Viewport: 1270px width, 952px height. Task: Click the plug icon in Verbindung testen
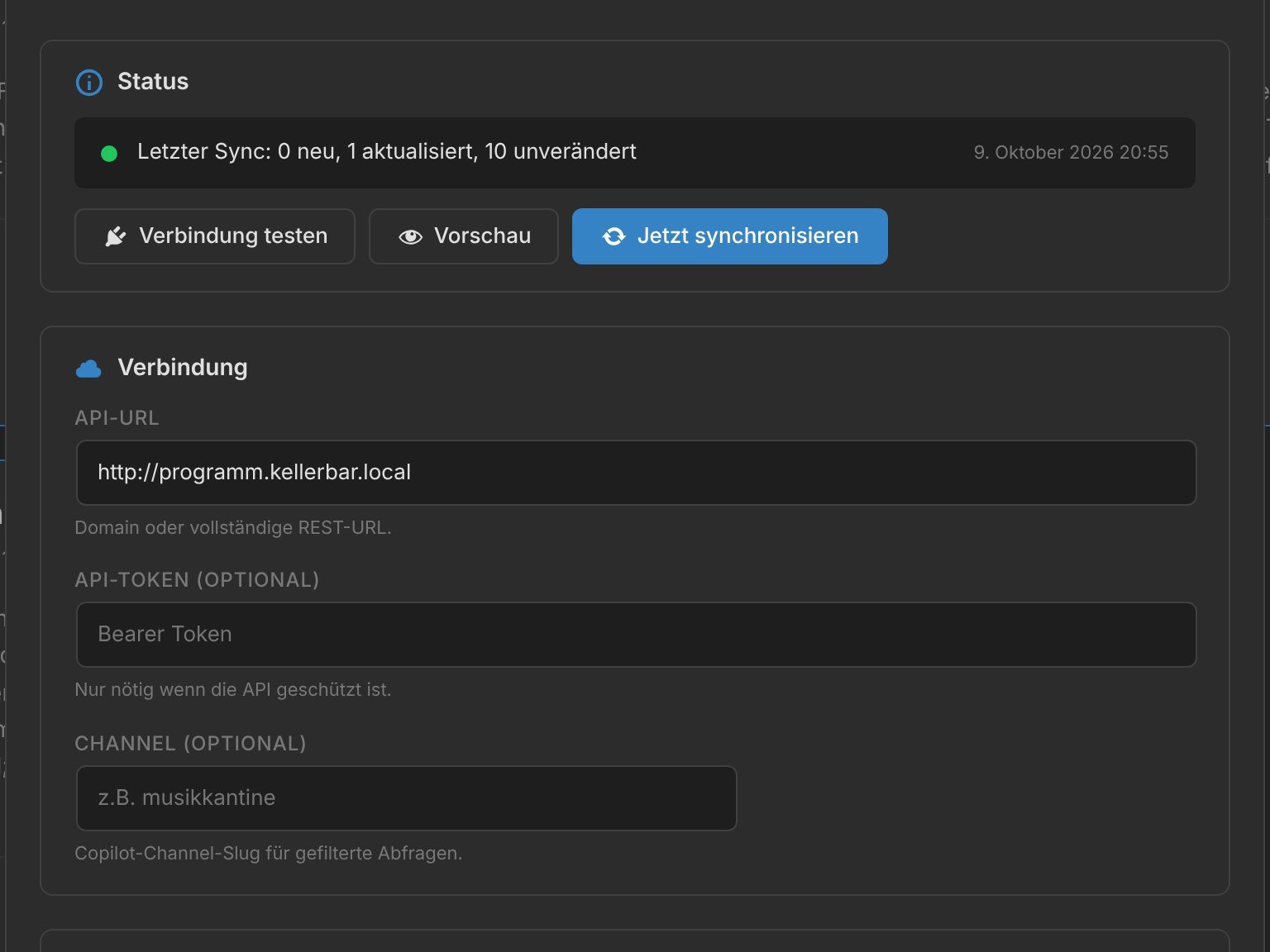click(x=116, y=237)
